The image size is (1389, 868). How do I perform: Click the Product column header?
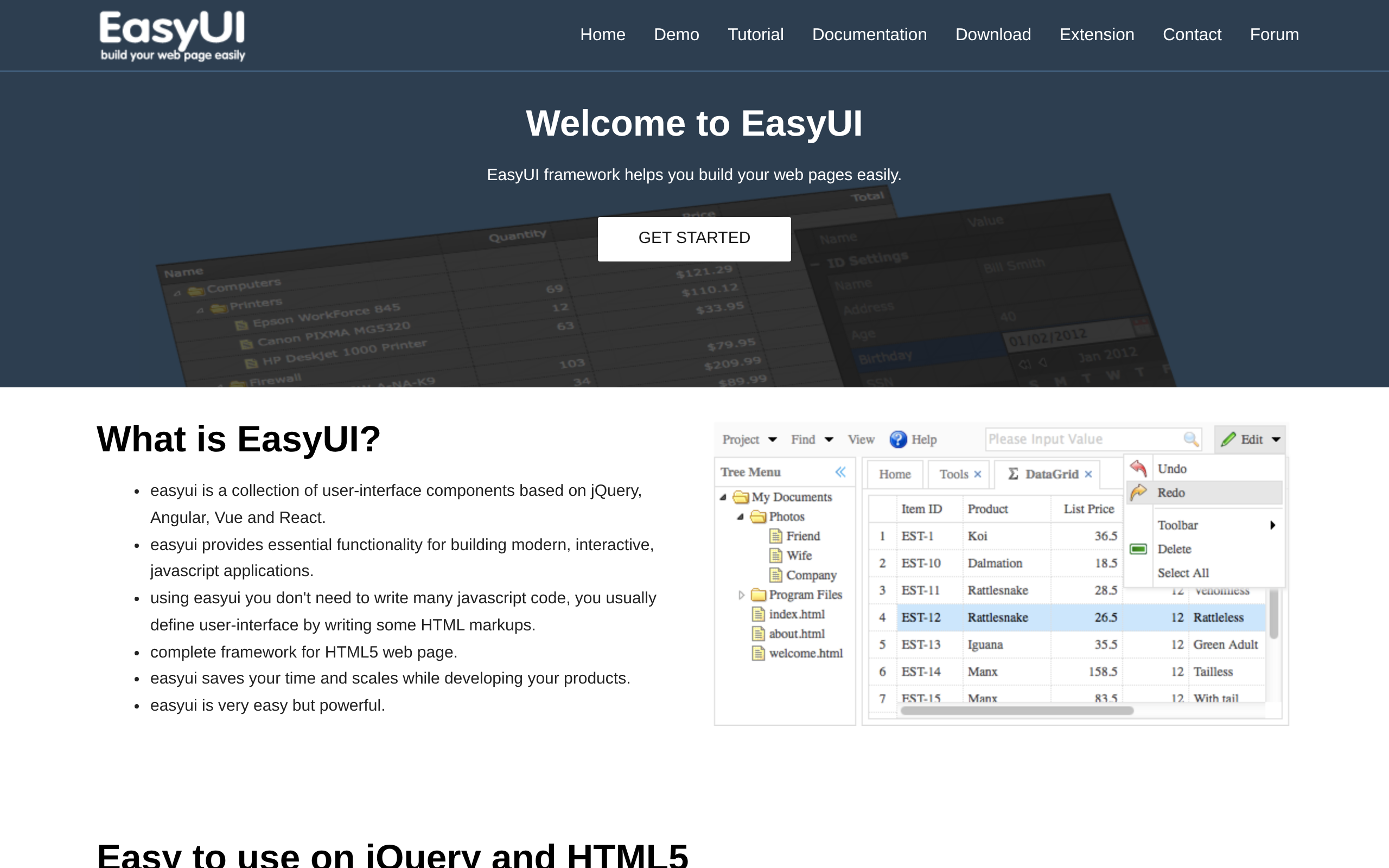click(x=1006, y=509)
